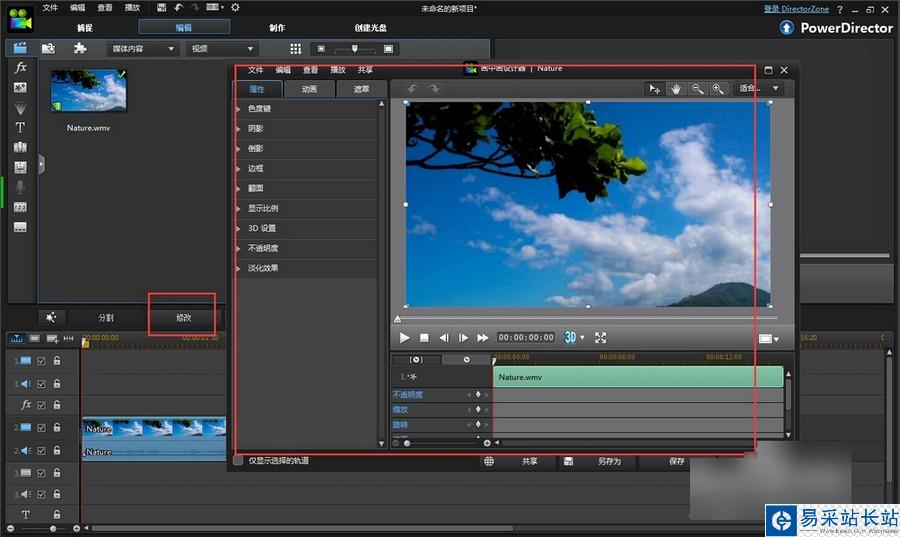Click zoom out magnifier in designer preview

tap(697, 89)
